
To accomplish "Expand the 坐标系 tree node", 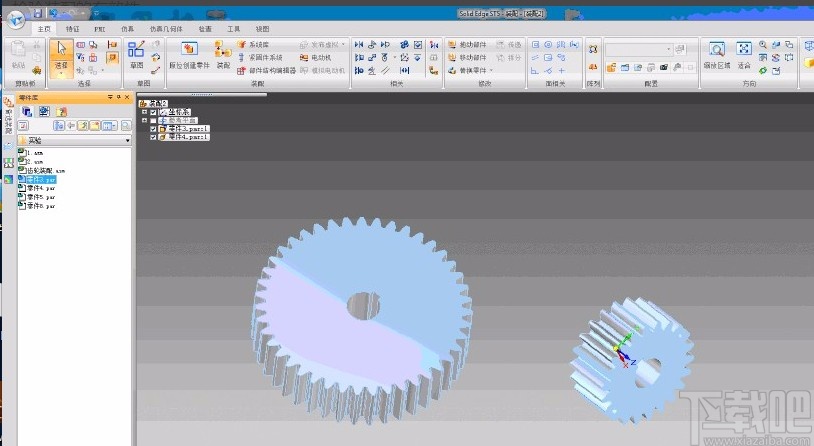I will pyautogui.click(x=145, y=112).
